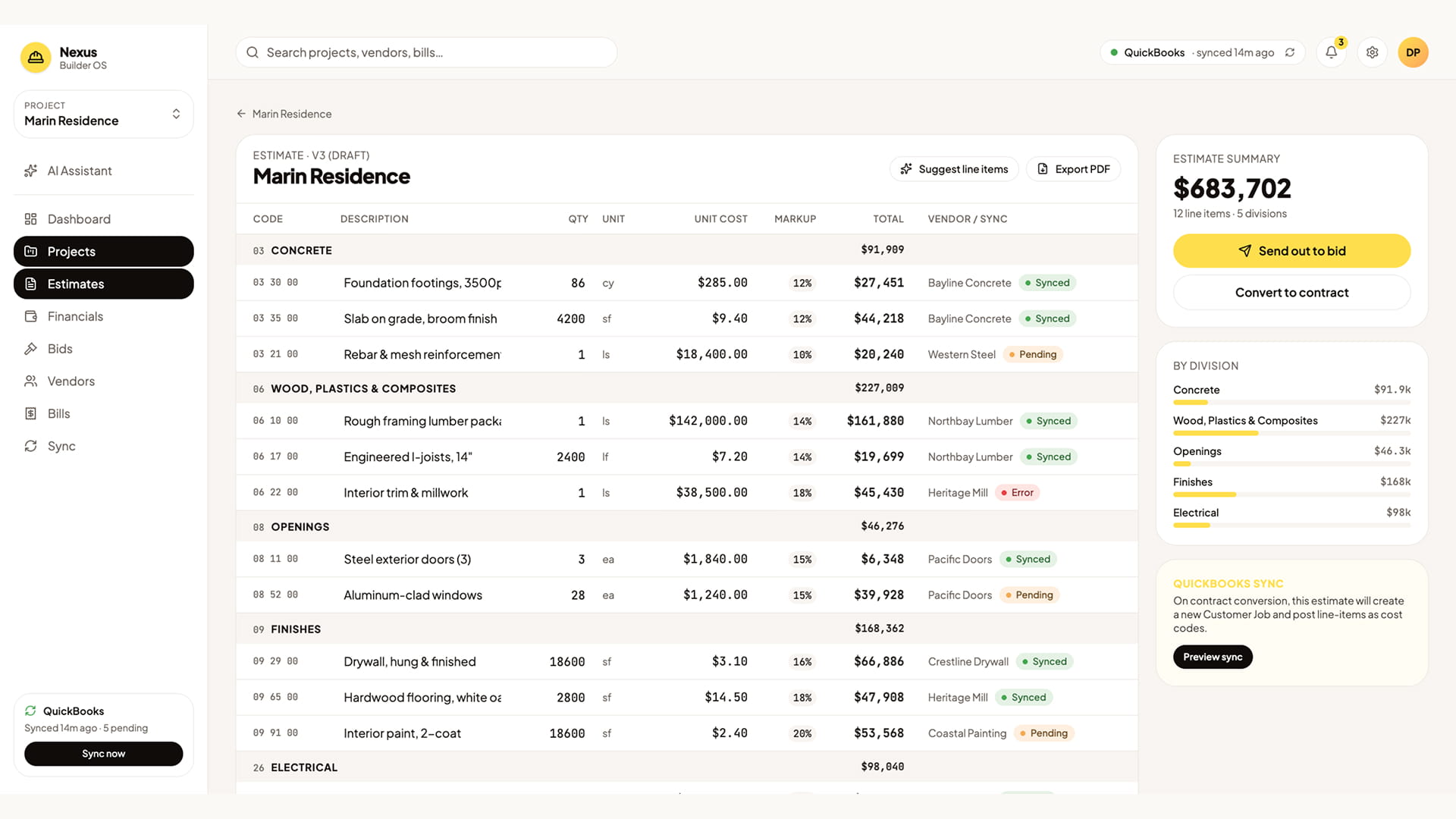
Task: Navigate to Vendors
Action: pos(104,381)
